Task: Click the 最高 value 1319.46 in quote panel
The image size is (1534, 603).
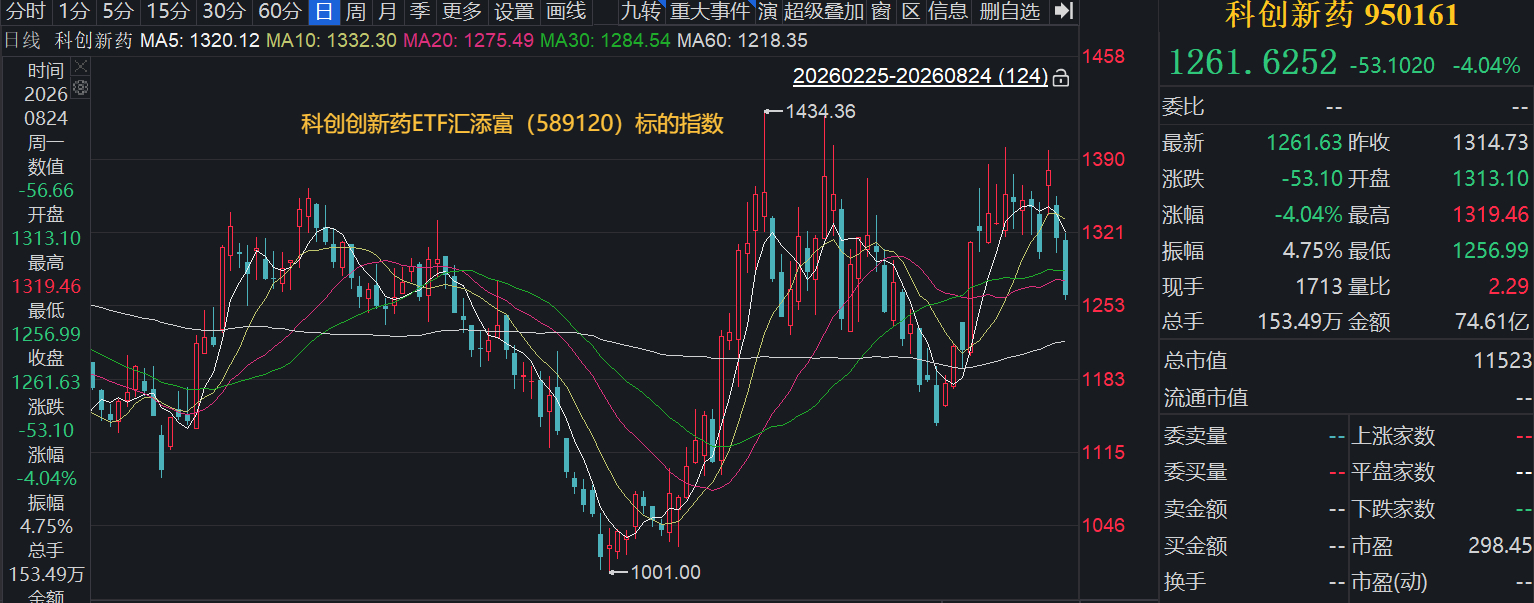Action: tap(1491, 215)
